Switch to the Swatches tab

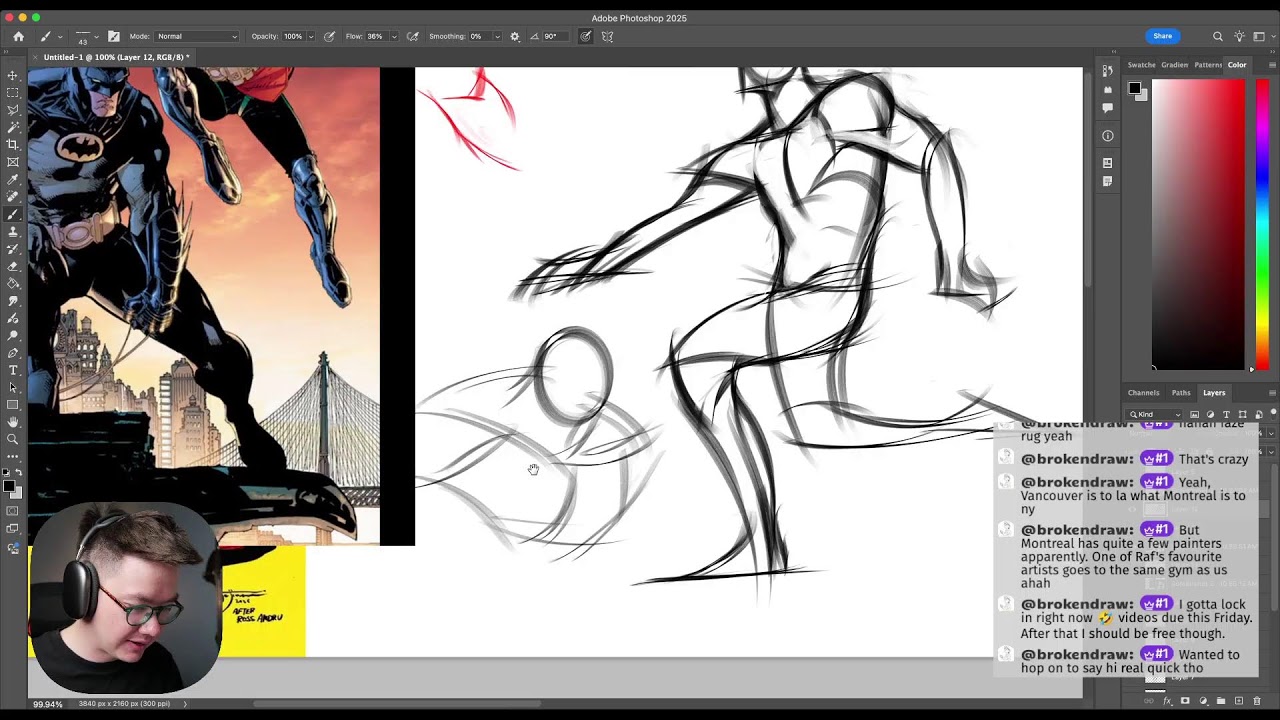coord(1141,65)
